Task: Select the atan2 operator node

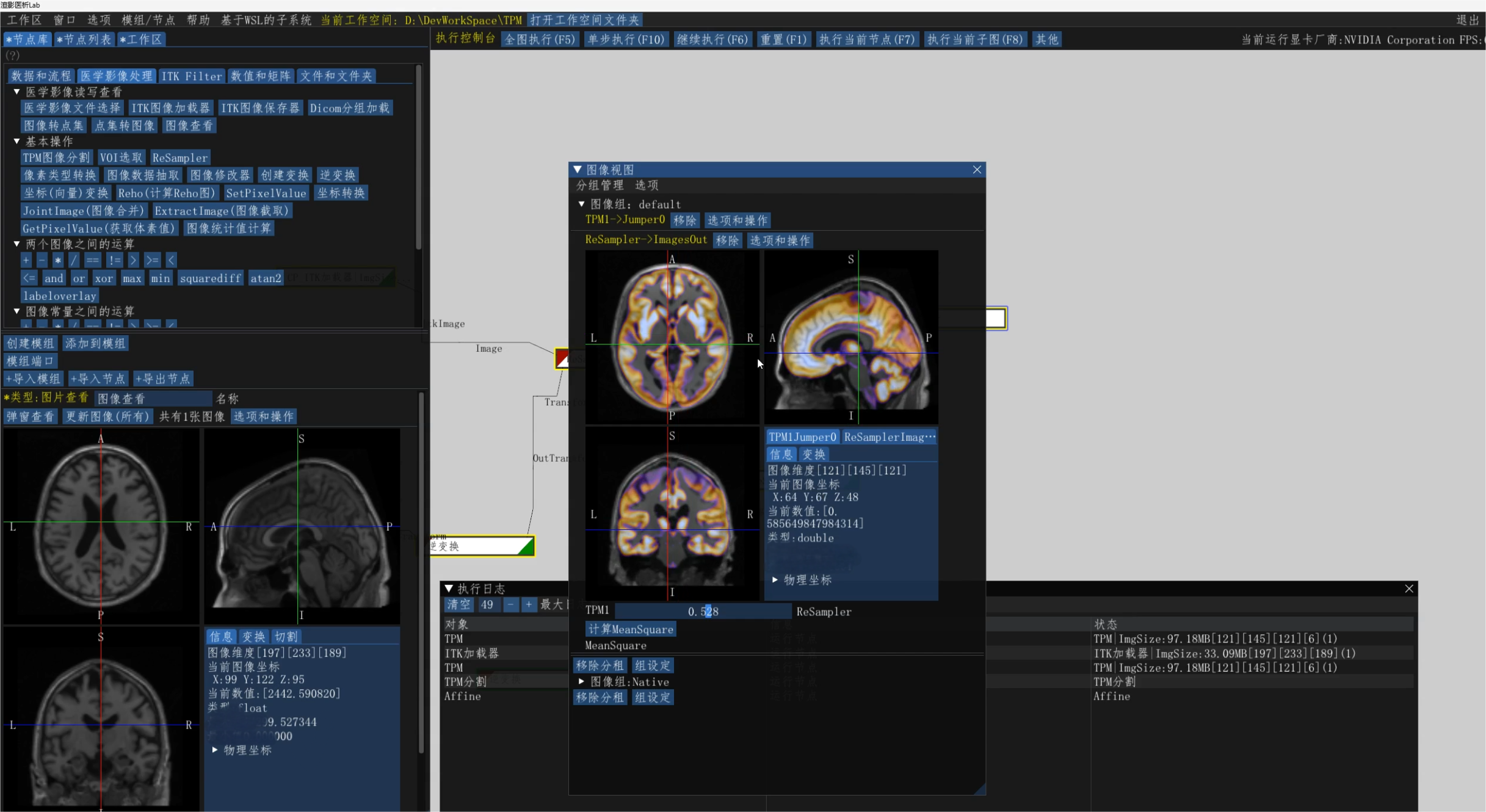Action: click(x=266, y=278)
